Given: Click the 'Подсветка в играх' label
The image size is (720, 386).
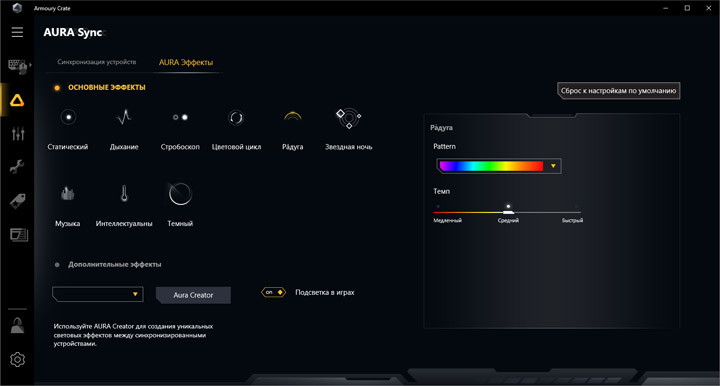Looking at the screenshot, I should point(325,292).
